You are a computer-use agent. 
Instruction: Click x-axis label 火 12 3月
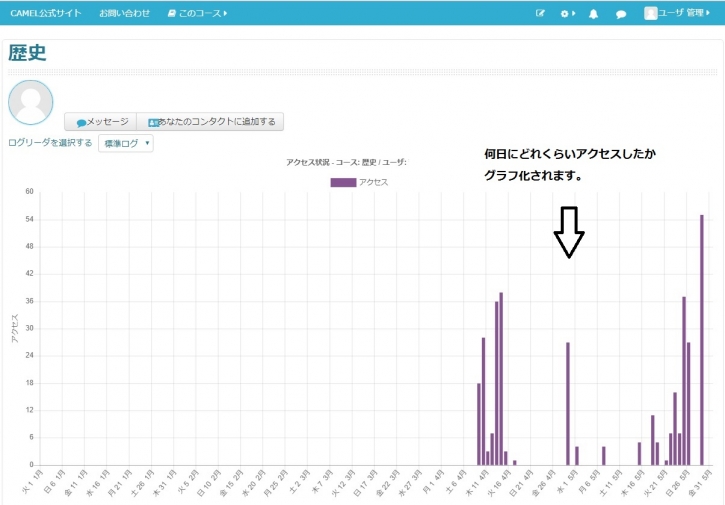tap(343, 483)
